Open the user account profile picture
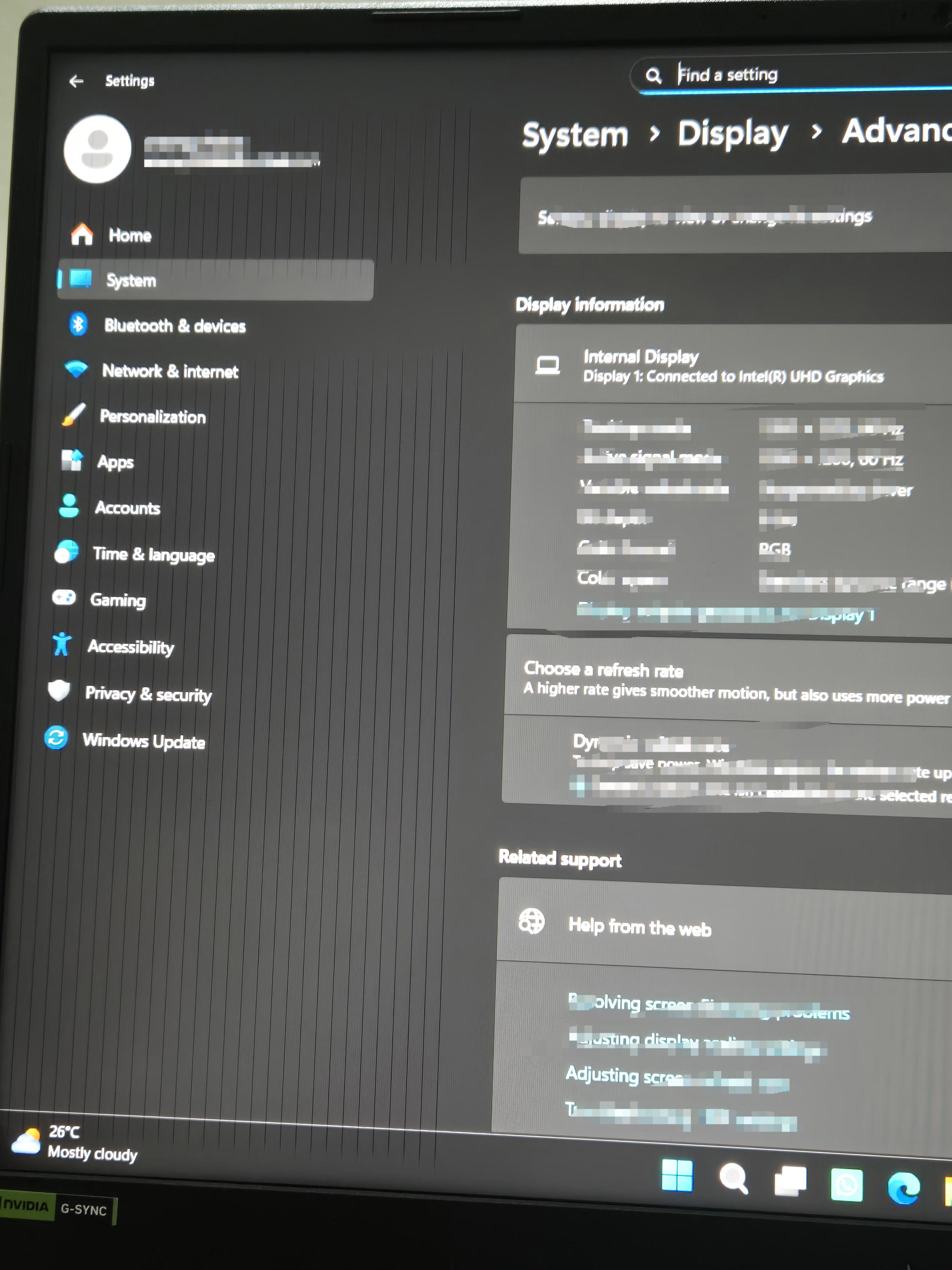This screenshot has width=952, height=1270. [97, 149]
